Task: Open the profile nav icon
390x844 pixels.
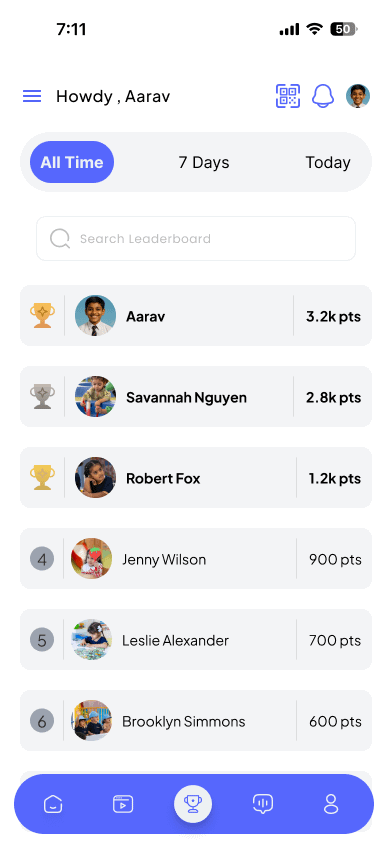Action: pyautogui.click(x=331, y=804)
